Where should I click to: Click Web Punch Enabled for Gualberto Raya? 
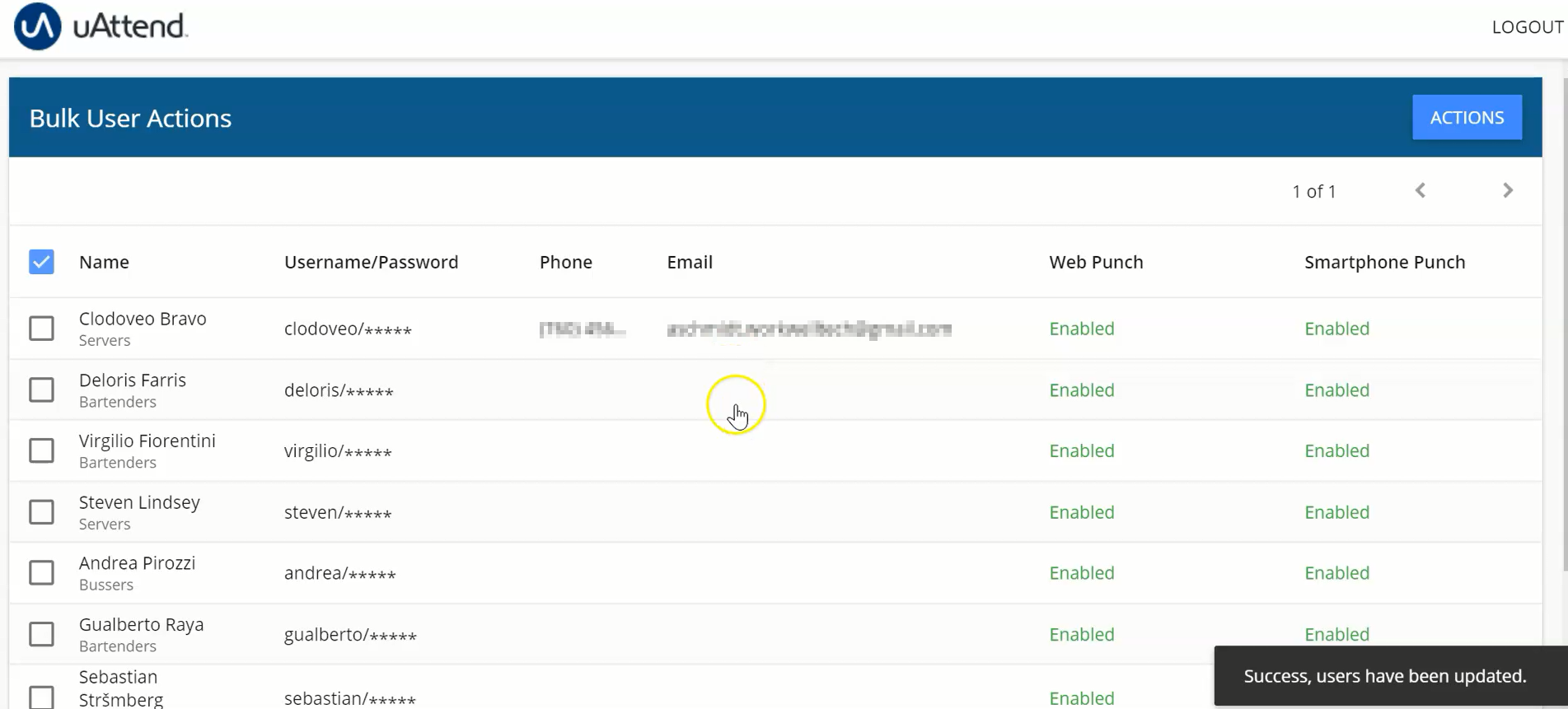pos(1082,635)
